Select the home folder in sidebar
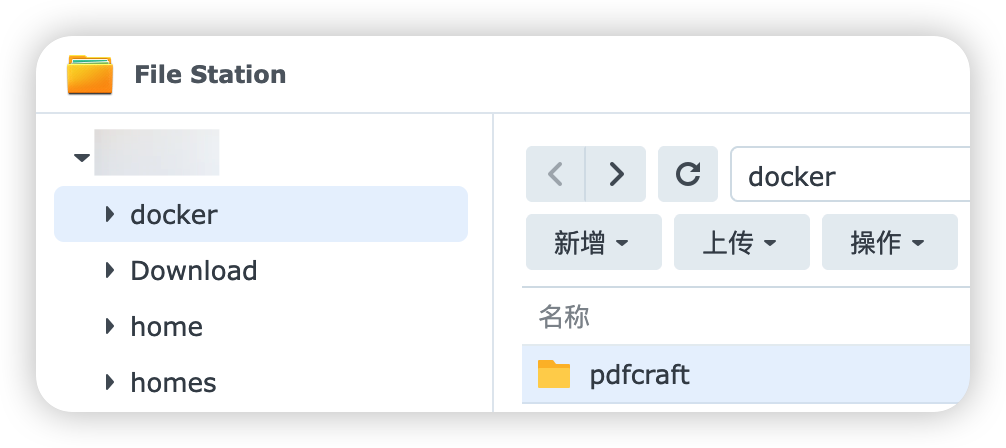 167,327
